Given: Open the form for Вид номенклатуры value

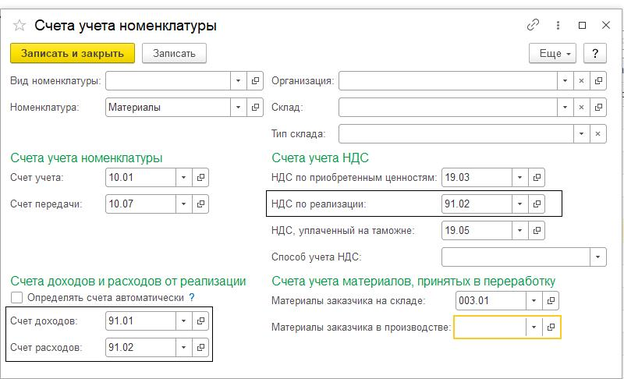Looking at the screenshot, I should point(255,81).
